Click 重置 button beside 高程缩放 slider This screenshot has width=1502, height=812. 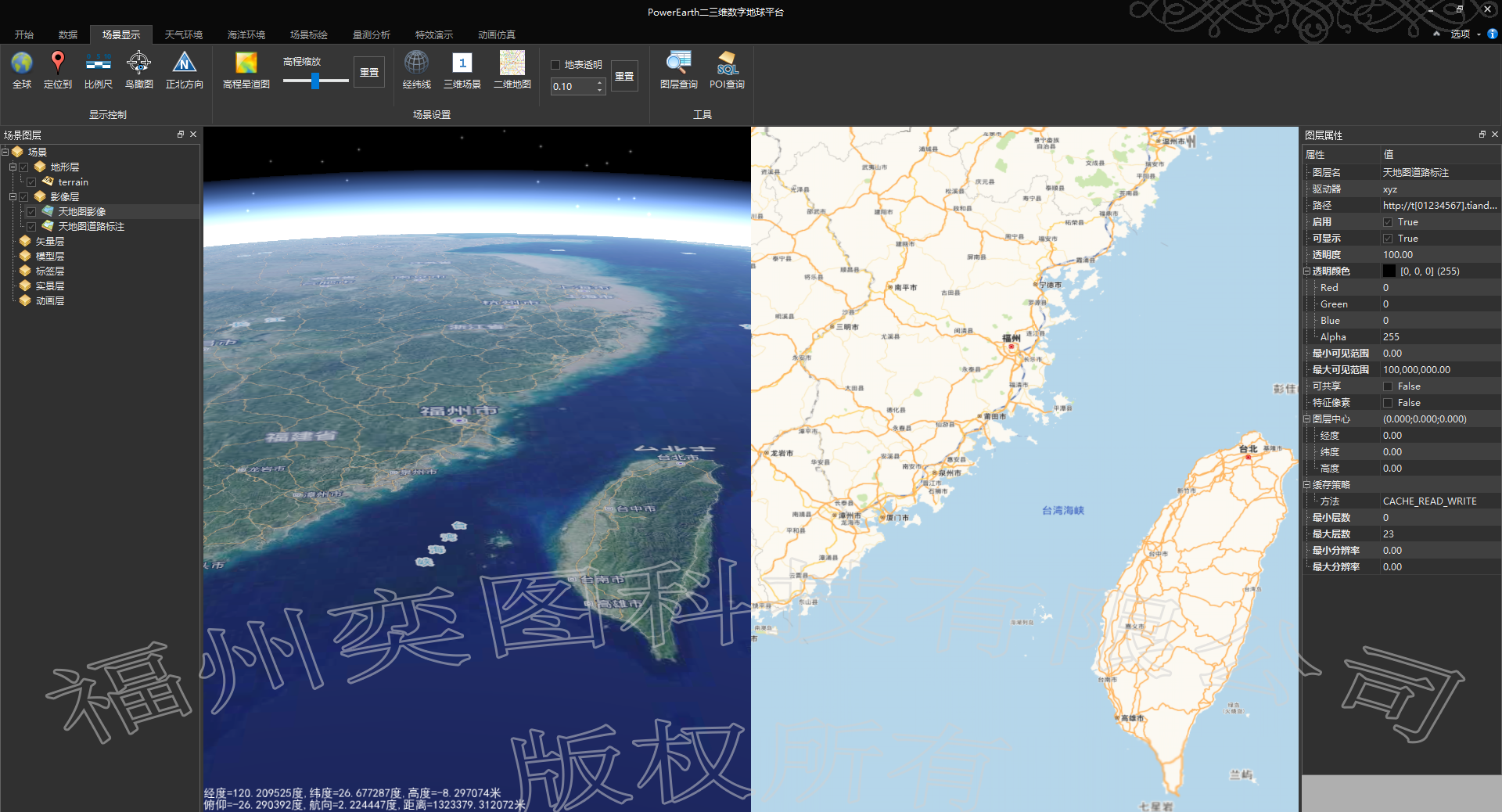(369, 72)
